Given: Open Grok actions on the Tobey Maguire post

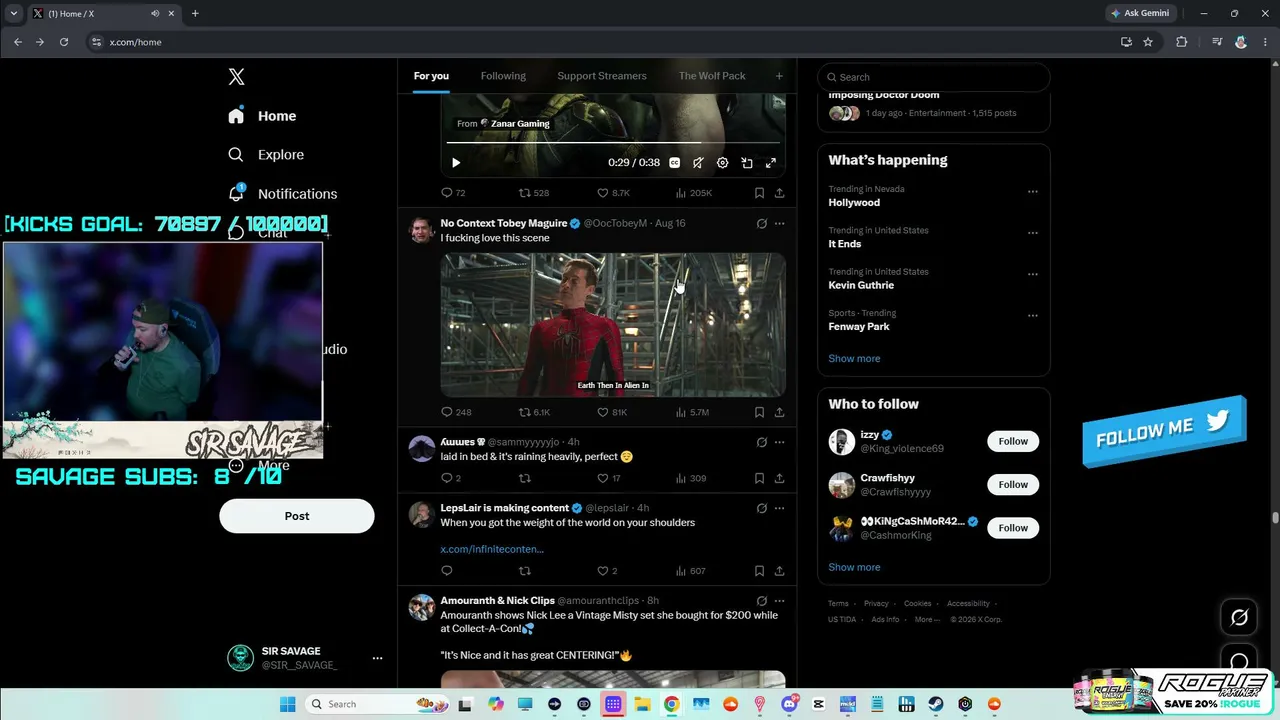Looking at the screenshot, I should point(761,223).
